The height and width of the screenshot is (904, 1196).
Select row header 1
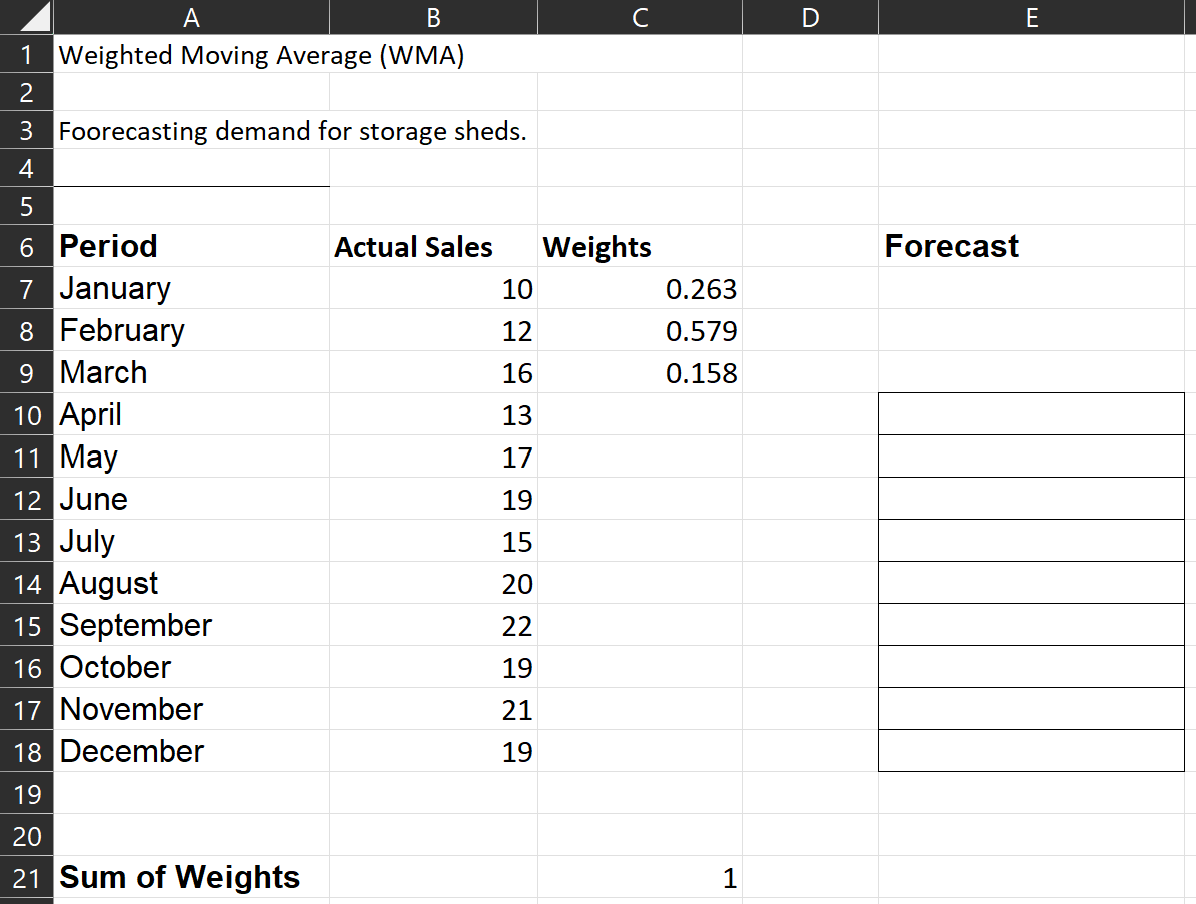[27, 55]
